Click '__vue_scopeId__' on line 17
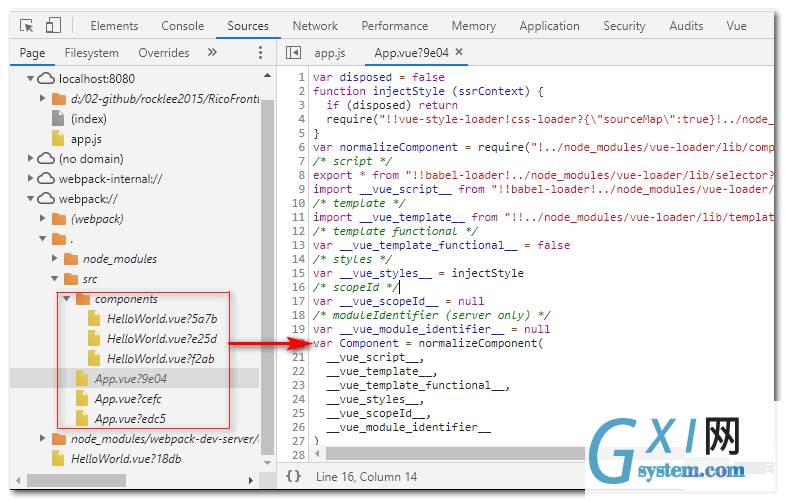This screenshot has width=785, height=501. click(x=389, y=301)
